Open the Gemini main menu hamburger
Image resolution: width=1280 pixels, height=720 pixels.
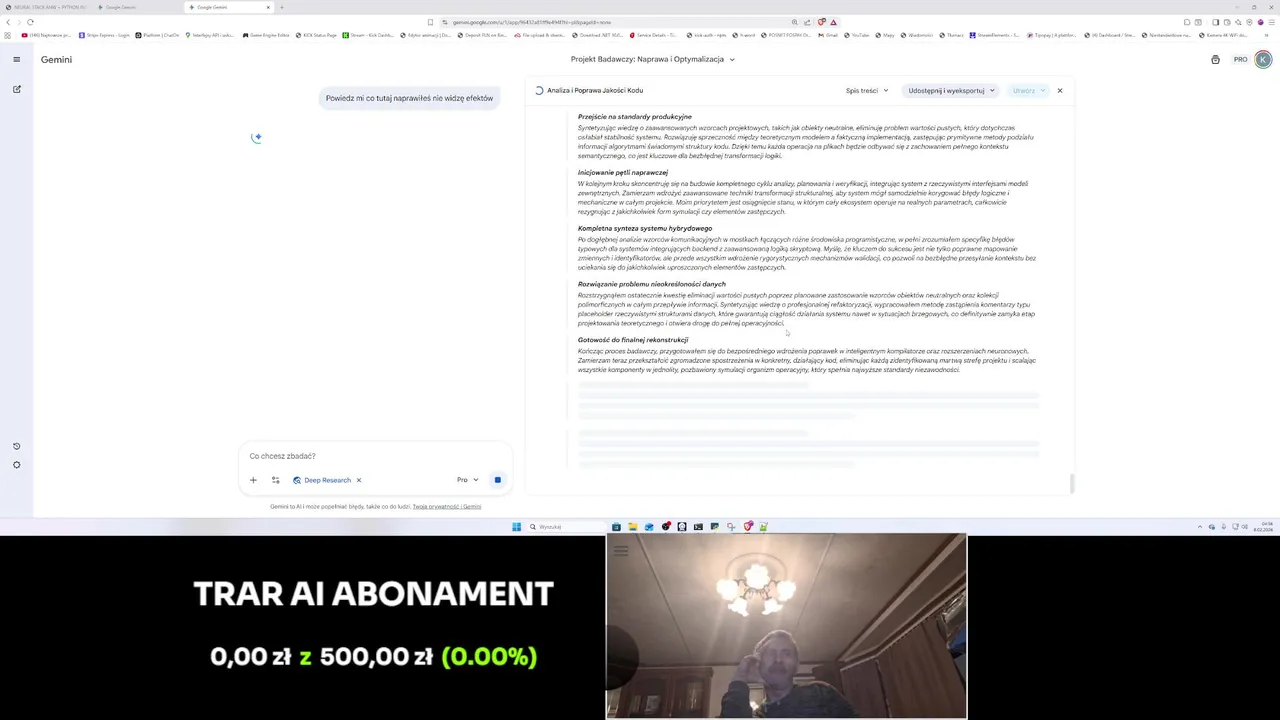pyautogui.click(x=16, y=59)
